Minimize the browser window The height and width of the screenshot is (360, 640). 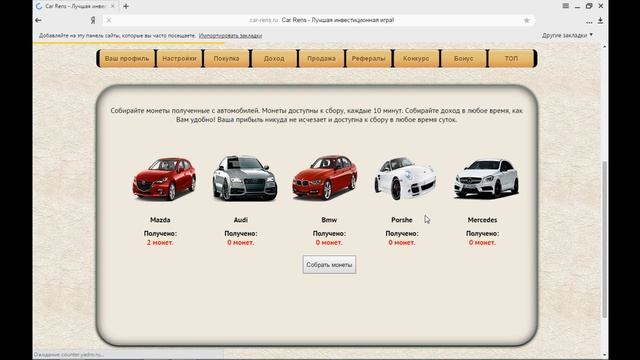577,7
